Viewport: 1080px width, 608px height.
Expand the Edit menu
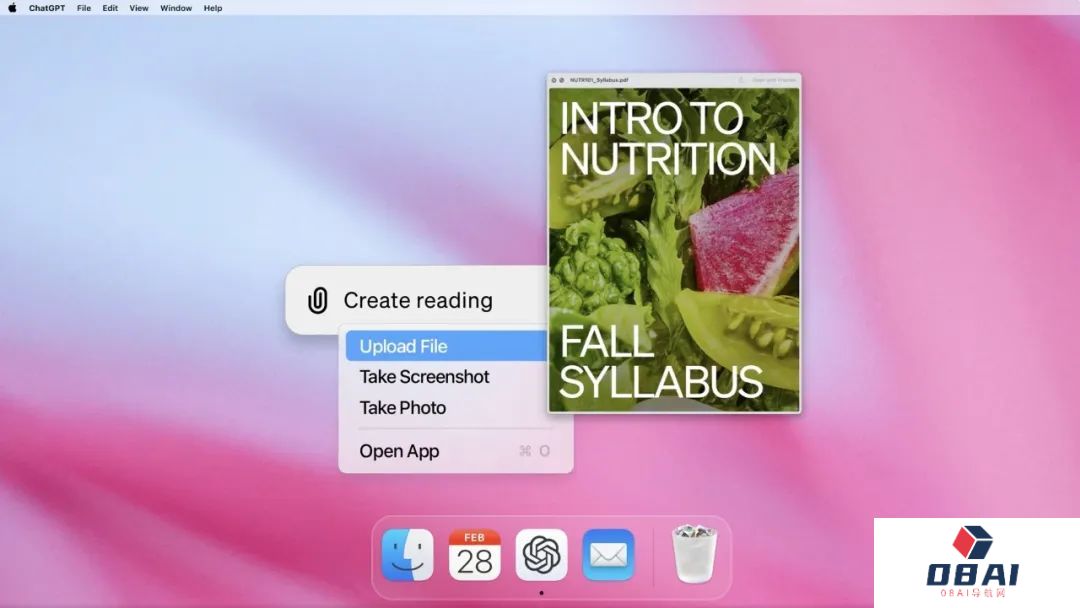coord(110,8)
